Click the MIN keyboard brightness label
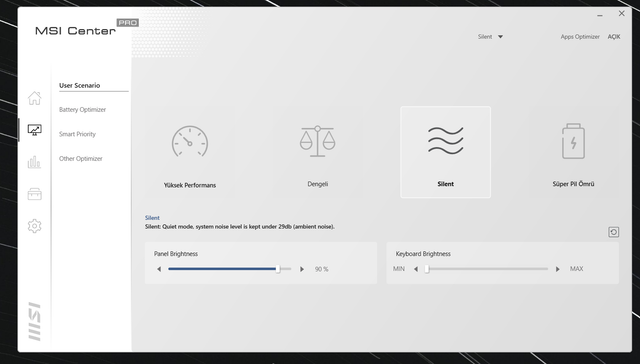Screen dimensions: 640x364 tap(398, 269)
